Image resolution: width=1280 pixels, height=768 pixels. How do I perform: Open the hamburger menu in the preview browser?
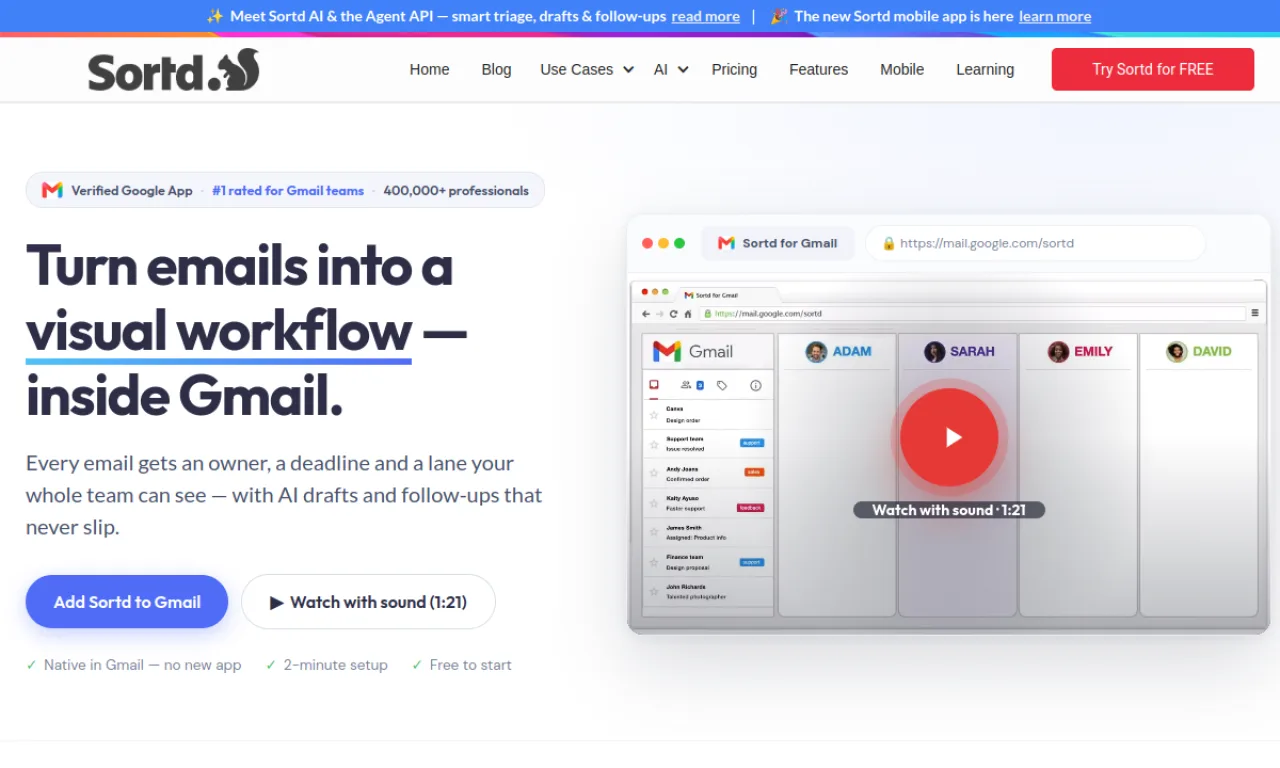point(1255,313)
